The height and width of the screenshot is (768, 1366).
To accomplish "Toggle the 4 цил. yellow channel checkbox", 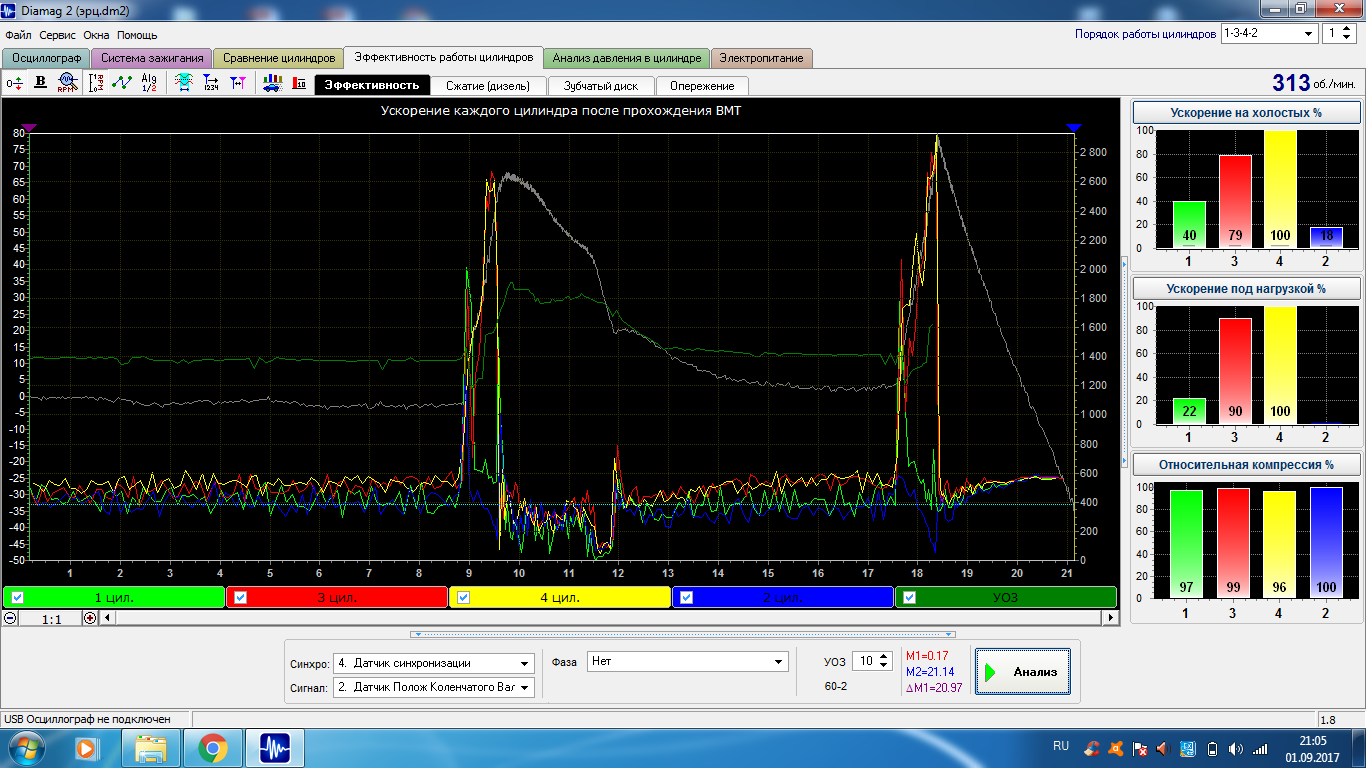I will [x=463, y=598].
